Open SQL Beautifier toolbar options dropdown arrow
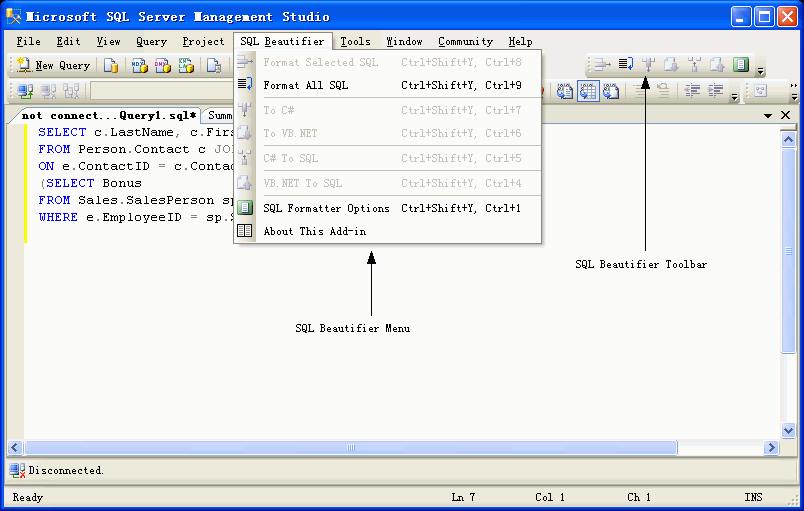 [761, 71]
